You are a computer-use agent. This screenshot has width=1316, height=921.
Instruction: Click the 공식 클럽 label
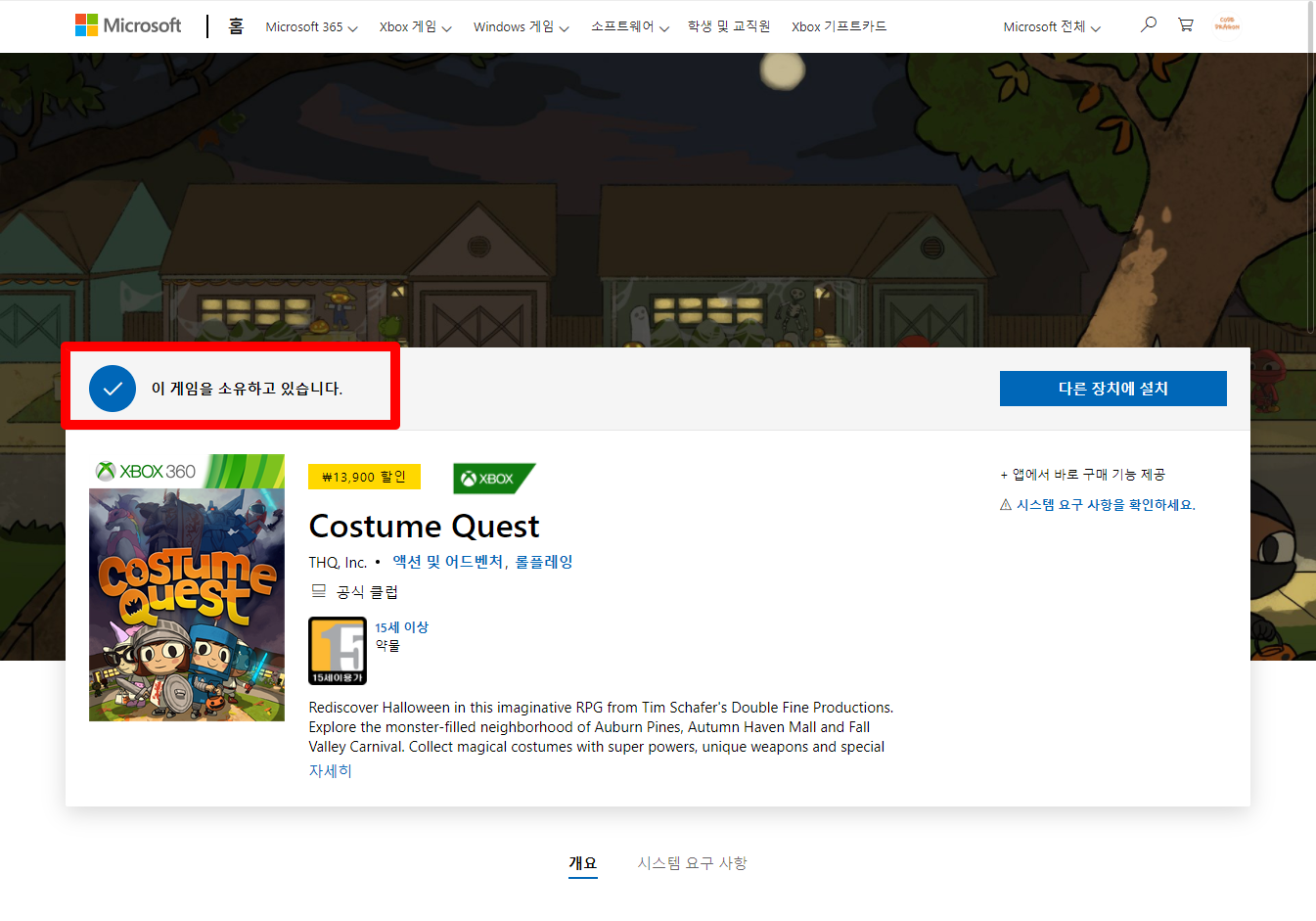click(x=367, y=592)
